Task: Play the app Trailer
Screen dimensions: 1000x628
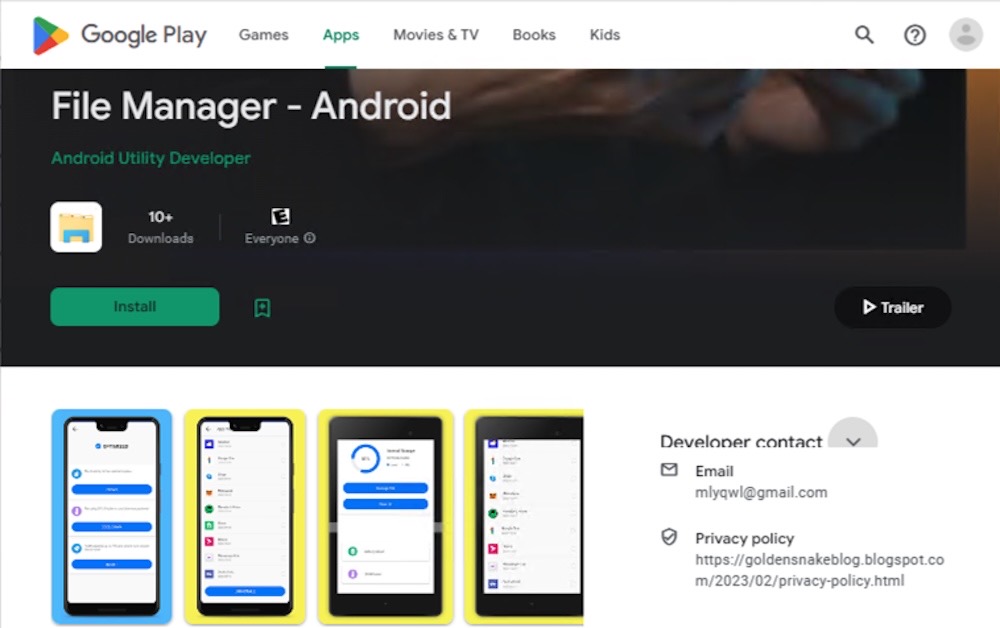Action: tap(891, 307)
